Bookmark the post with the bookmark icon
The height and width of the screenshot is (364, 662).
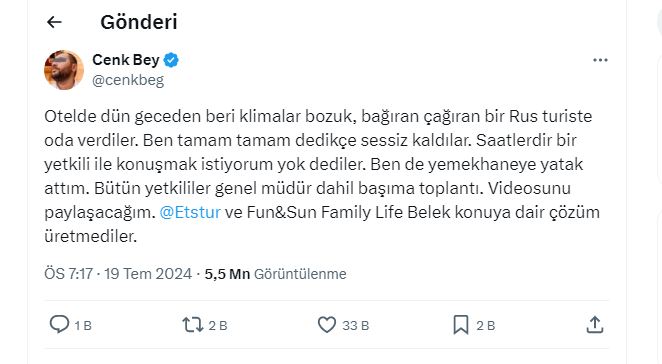461,325
